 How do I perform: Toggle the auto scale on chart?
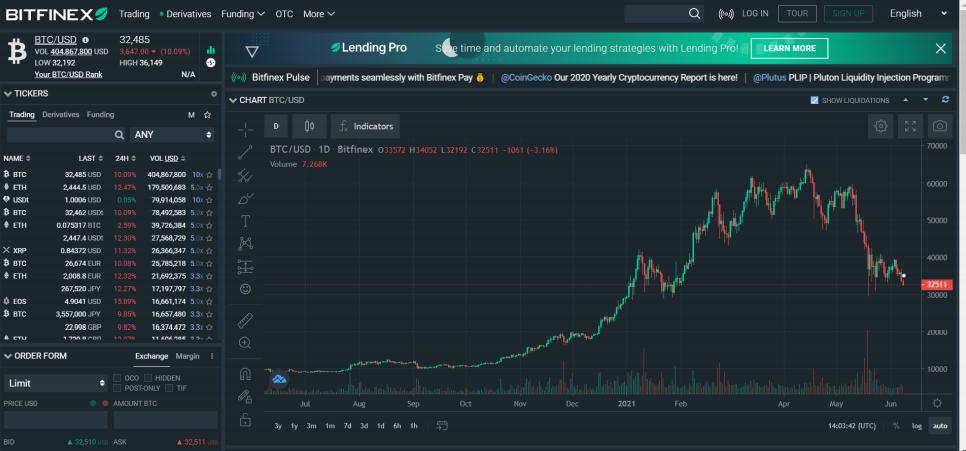point(940,426)
